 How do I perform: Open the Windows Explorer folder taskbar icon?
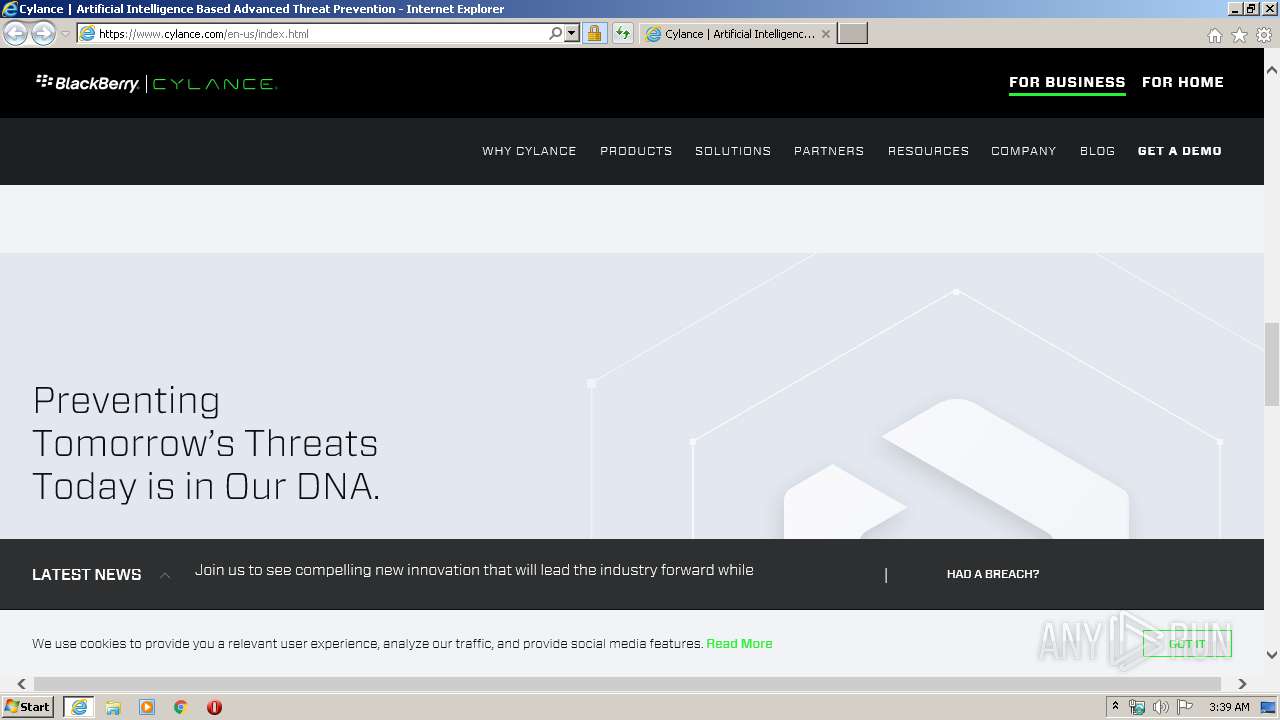(x=113, y=707)
